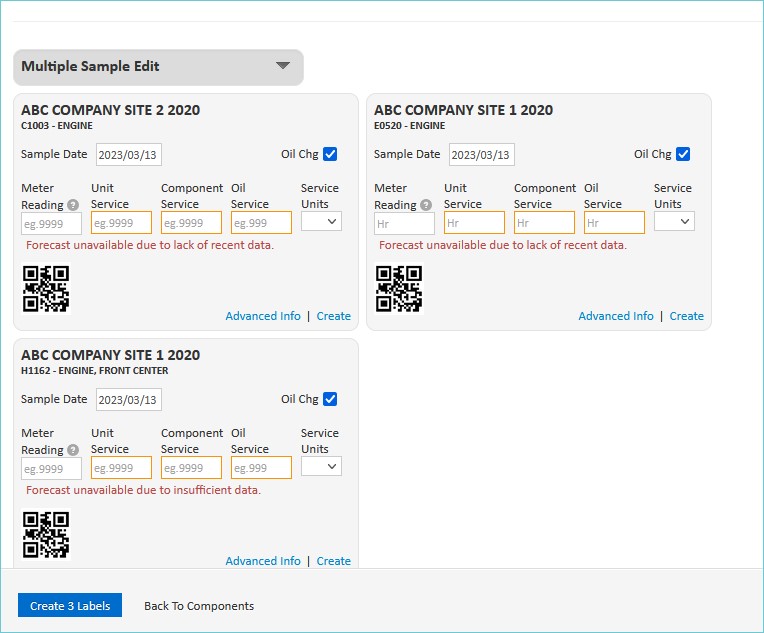Click the QR code for H1162 Engine
Viewport: 764px width, 633px height.
[46, 534]
